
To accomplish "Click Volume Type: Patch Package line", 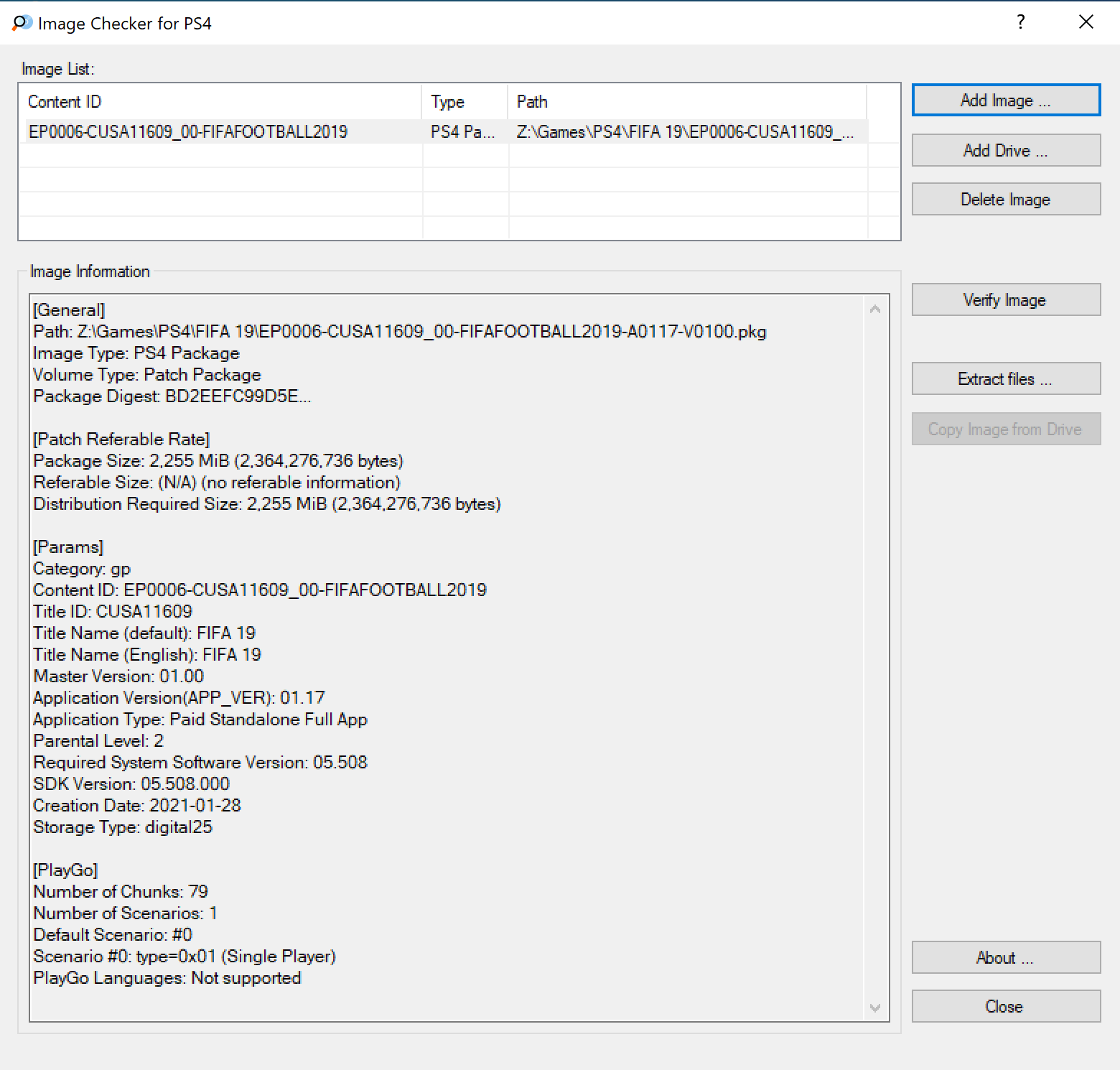I will pyautogui.click(x=147, y=374).
